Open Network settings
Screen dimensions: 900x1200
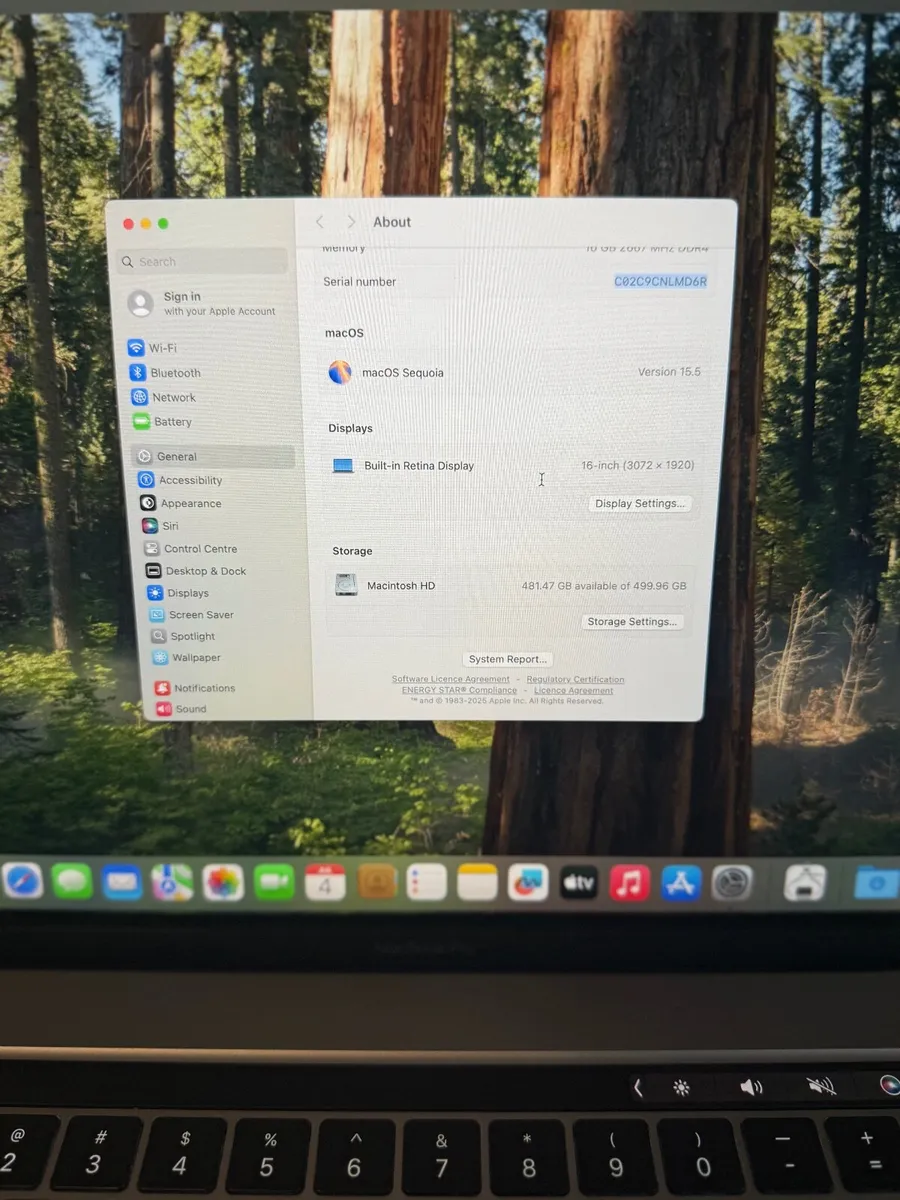[x=172, y=396]
